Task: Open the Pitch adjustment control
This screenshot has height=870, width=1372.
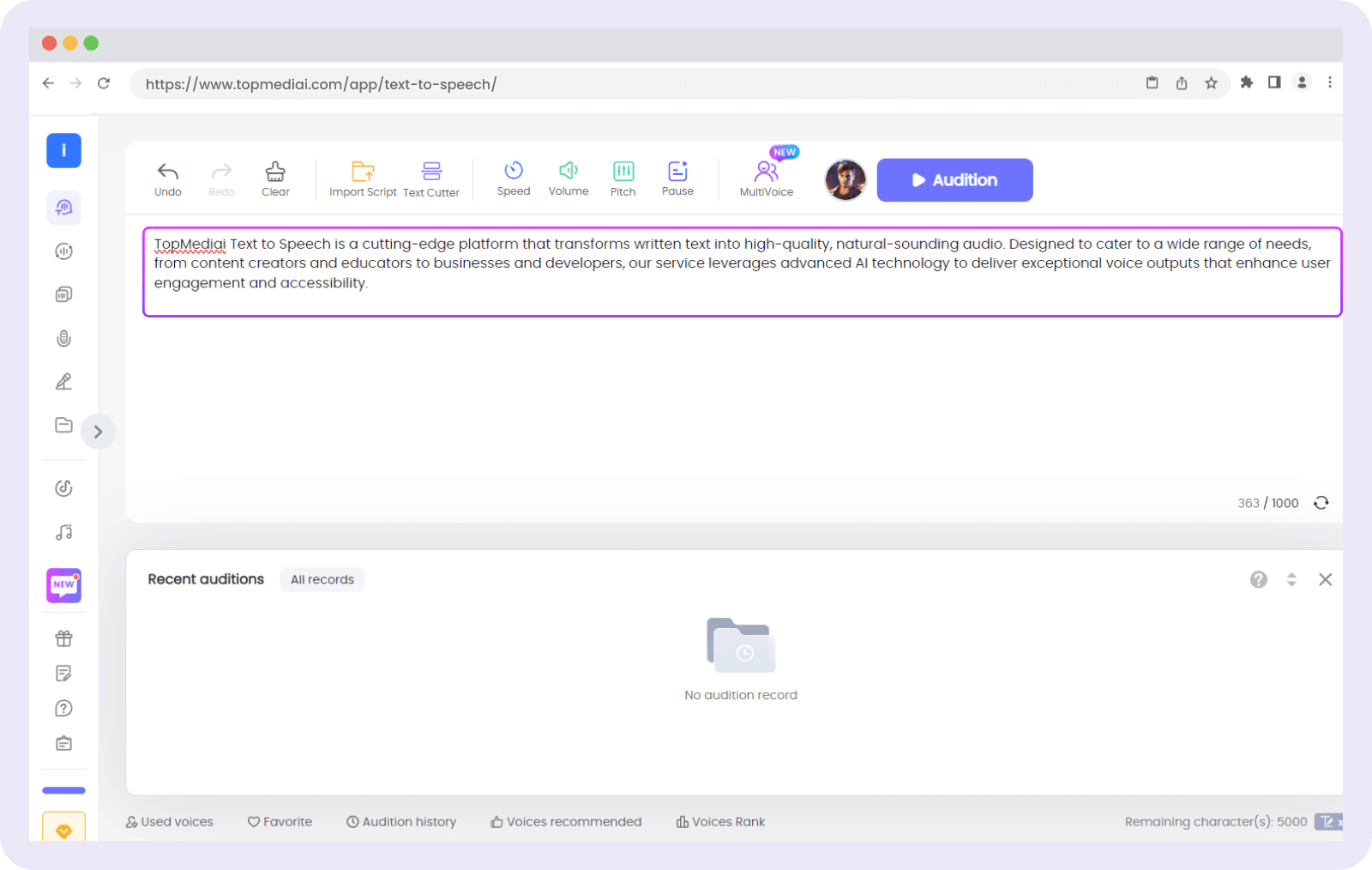Action: pyautogui.click(x=623, y=178)
